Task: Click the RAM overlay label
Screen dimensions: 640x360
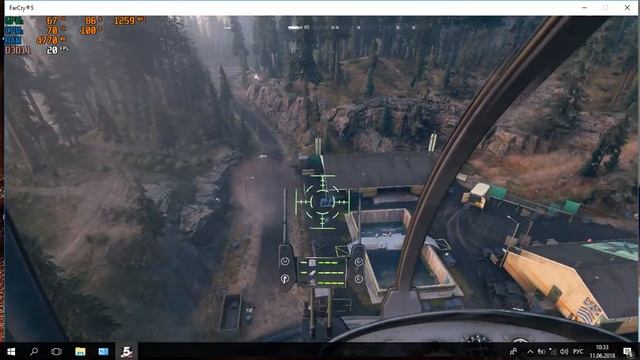Action: pyautogui.click(x=13, y=40)
